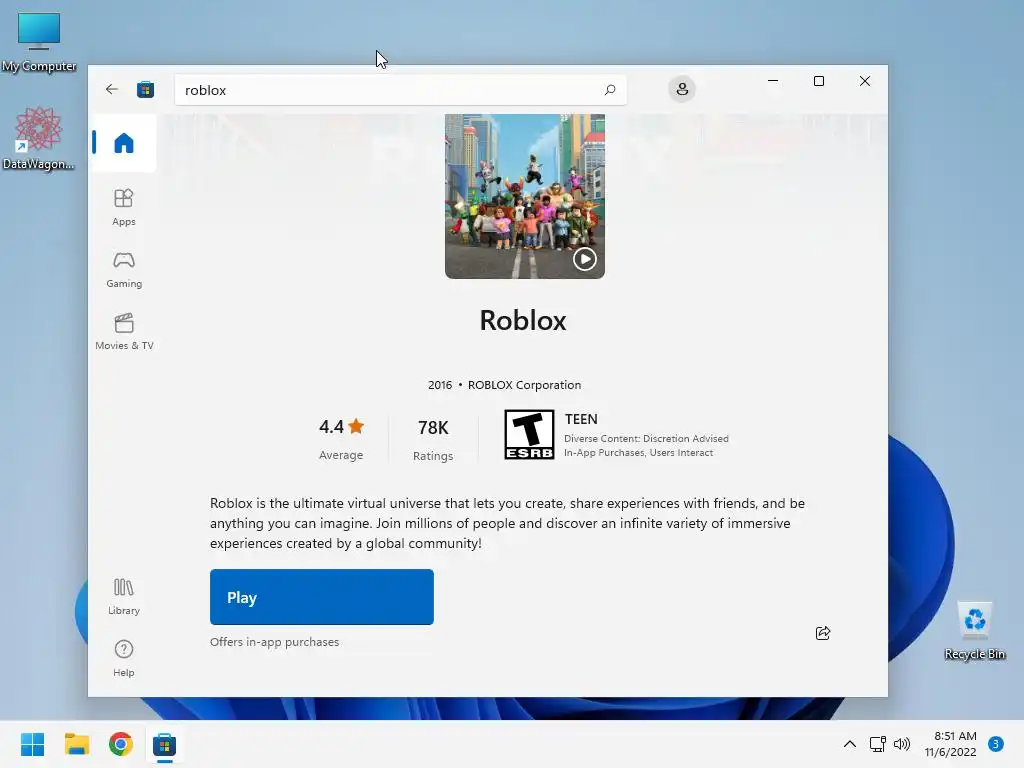Open the Help page
Image resolution: width=1024 pixels, height=768 pixels.
(123, 658)
